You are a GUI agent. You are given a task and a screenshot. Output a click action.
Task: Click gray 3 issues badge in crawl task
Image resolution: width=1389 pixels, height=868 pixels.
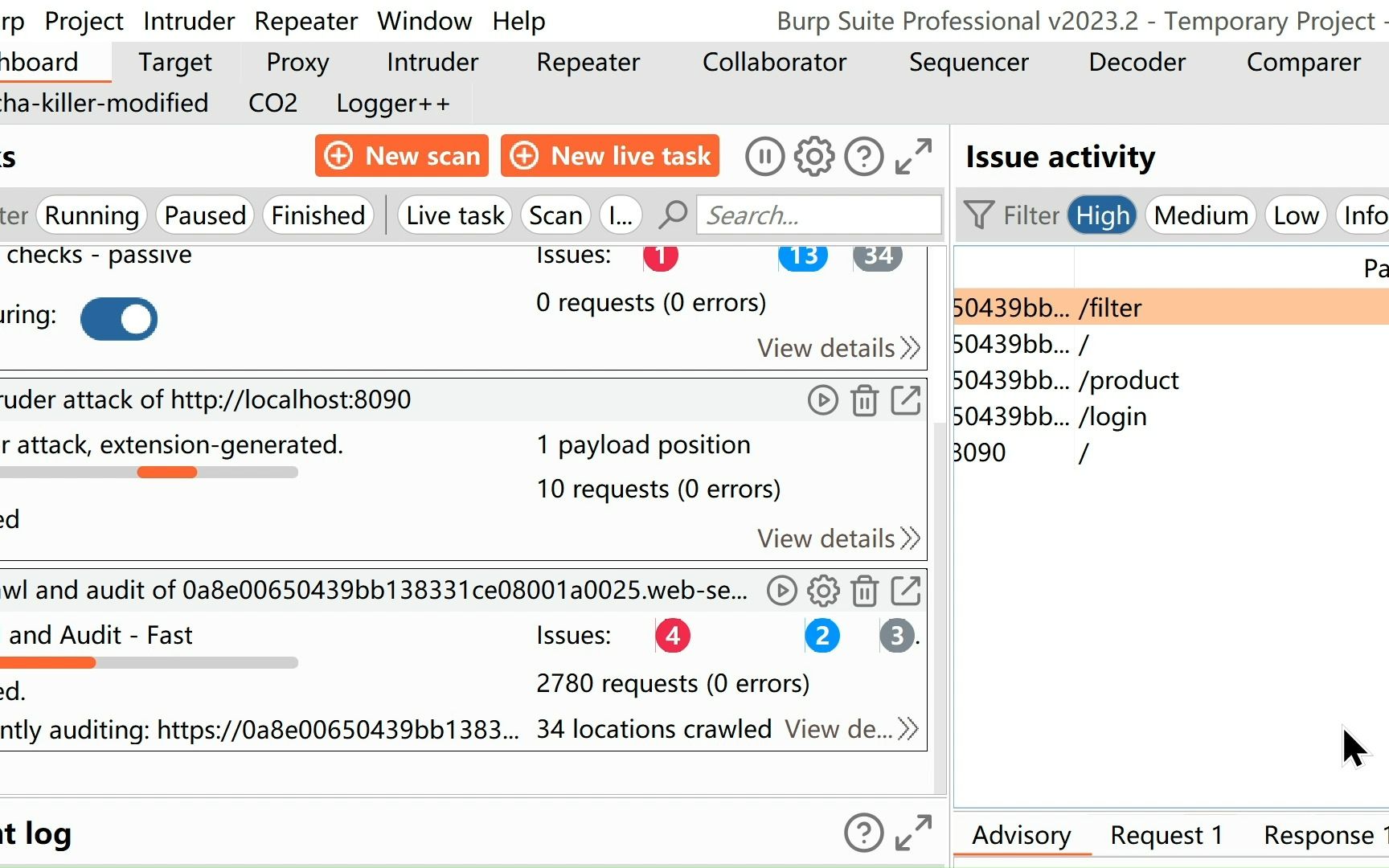(897, 636)
